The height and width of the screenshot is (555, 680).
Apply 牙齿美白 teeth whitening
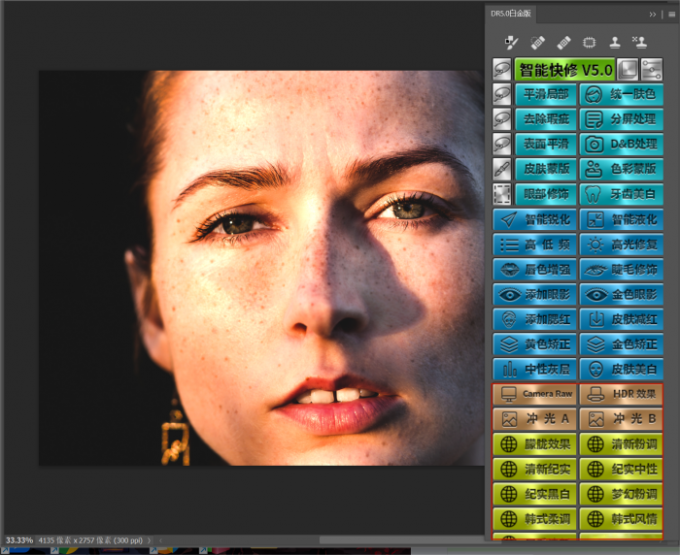pyautogui.click(x=622, y=193)
